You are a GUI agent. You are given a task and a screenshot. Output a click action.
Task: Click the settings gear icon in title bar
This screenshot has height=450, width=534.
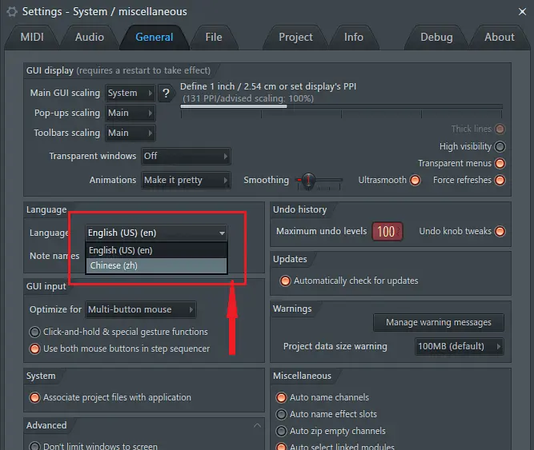[x=12, y=12]
